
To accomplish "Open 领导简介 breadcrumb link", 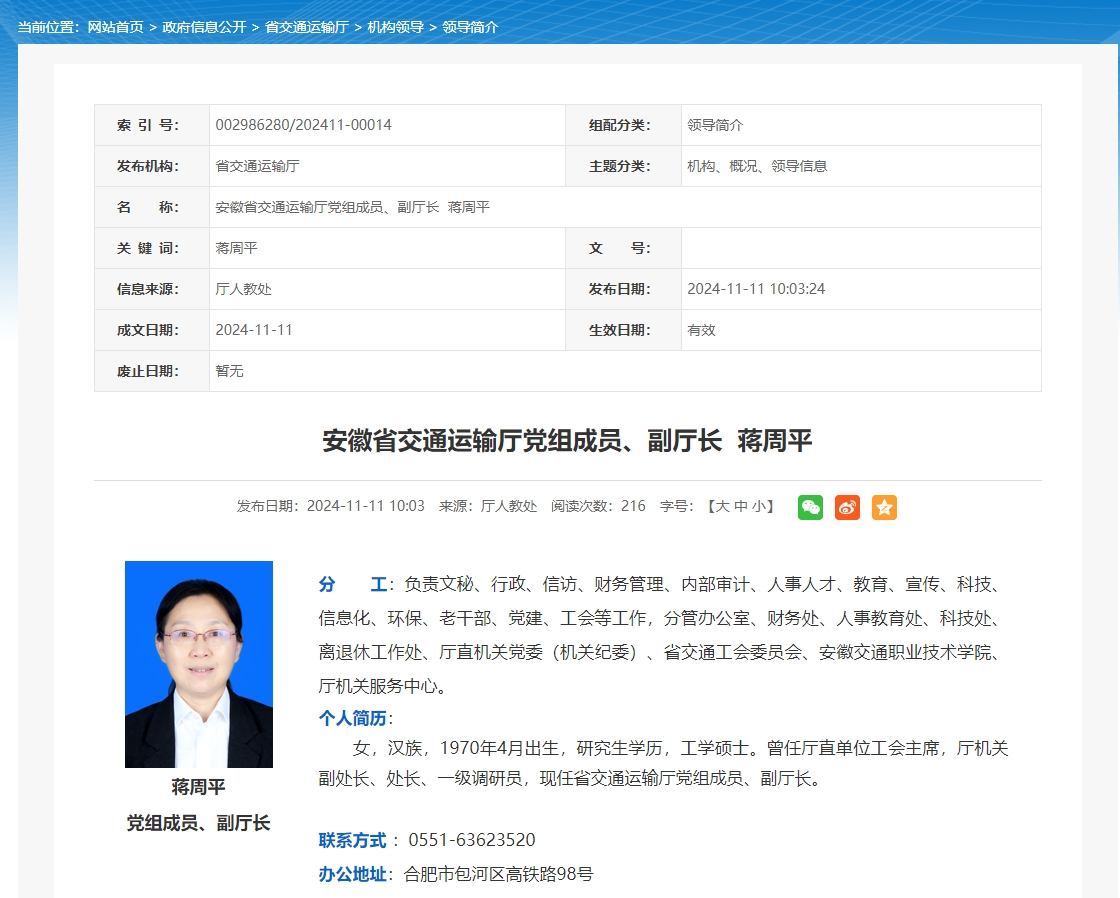I will pyautogui.click(x=470, y=27).
